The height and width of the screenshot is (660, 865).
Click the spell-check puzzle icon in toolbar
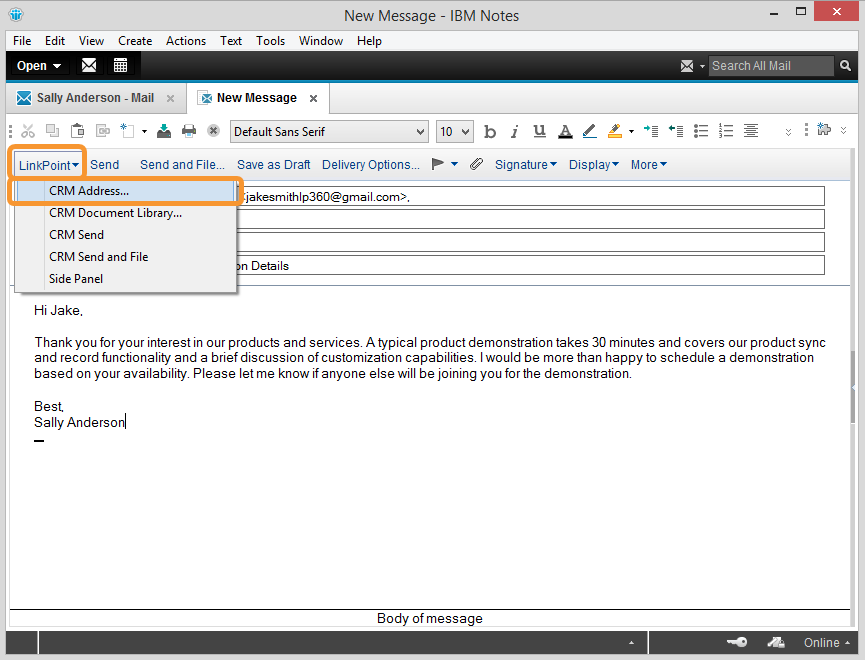coord(824,130)
